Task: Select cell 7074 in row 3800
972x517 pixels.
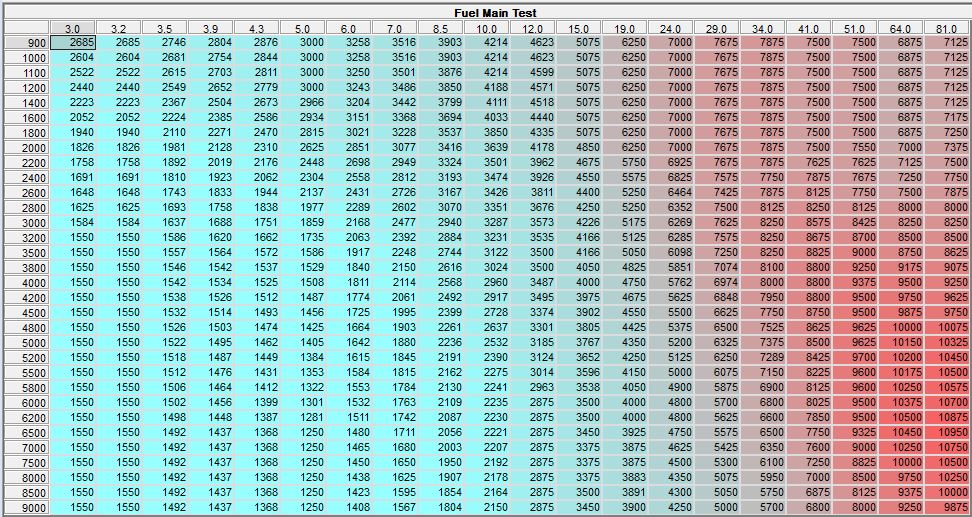Action: (717, 267)
